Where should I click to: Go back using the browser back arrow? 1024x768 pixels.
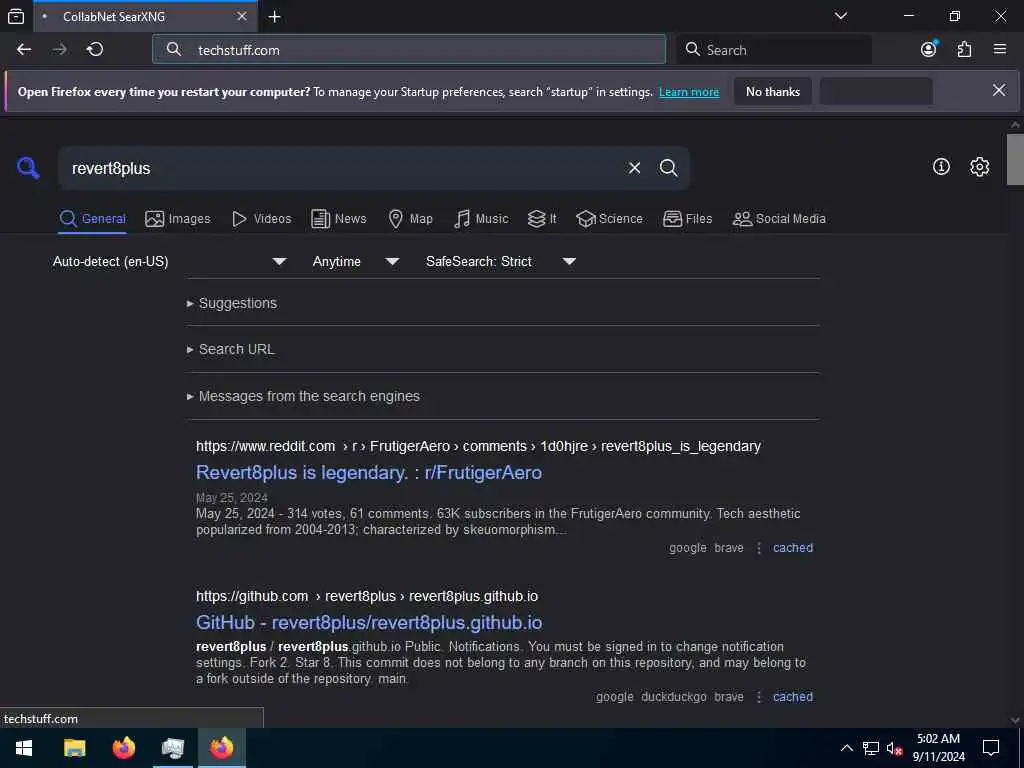point(24,50)
